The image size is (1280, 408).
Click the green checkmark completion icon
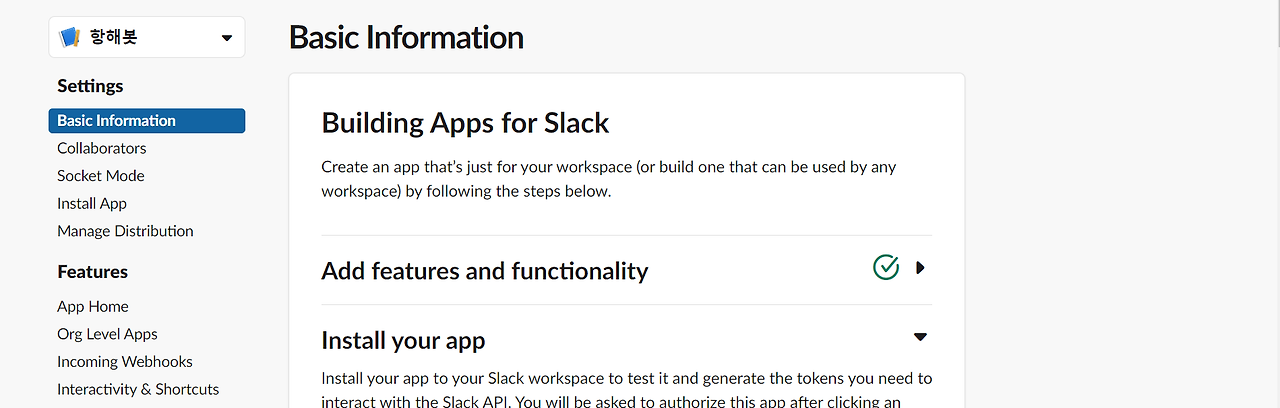886,268
